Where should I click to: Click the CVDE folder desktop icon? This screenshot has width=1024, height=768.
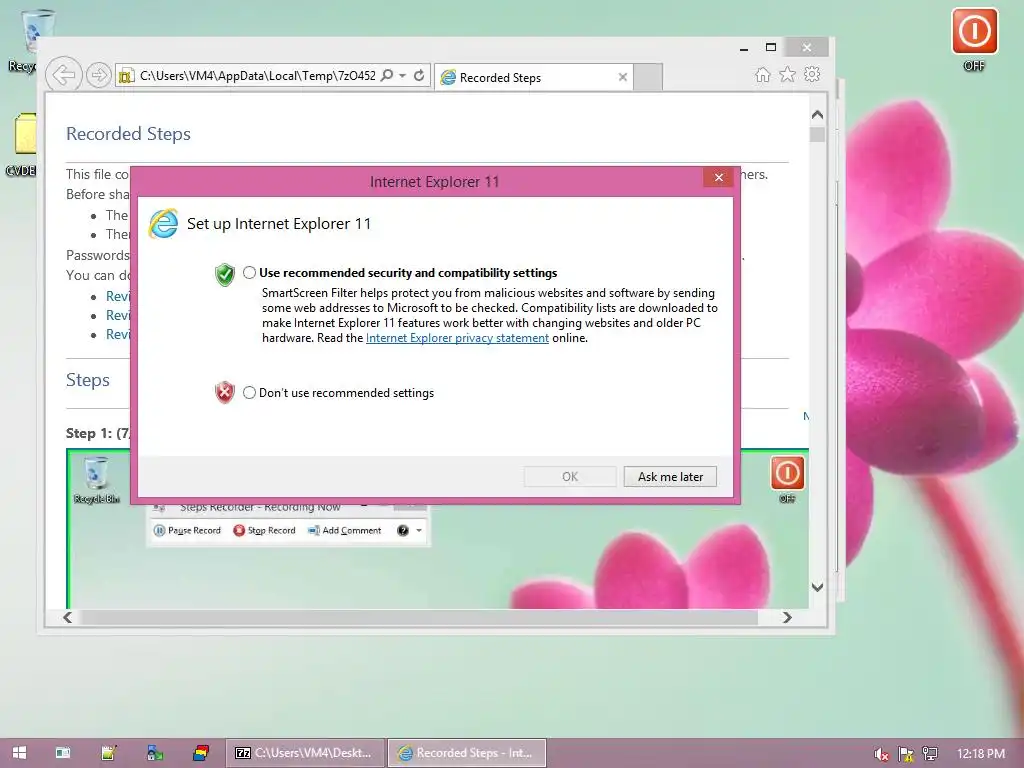[x=24, y=144]
